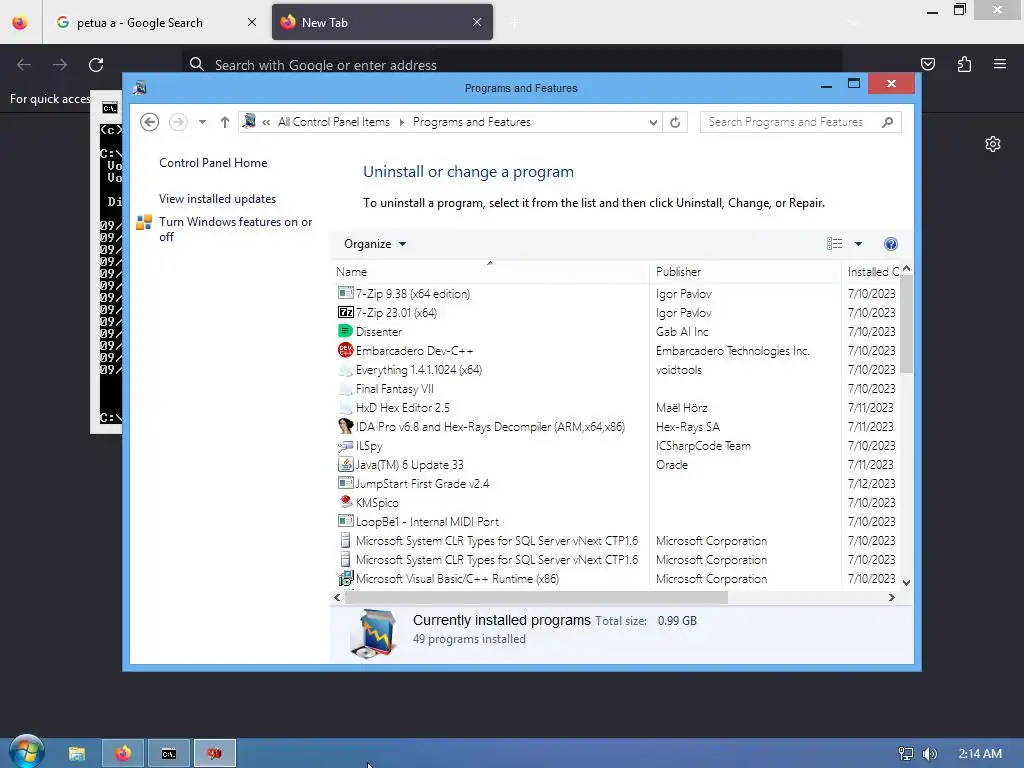This screenshot has height=768, width=1024.
Task: Click the IDA Pro portrait icon
Action: [x=345, y=426]
